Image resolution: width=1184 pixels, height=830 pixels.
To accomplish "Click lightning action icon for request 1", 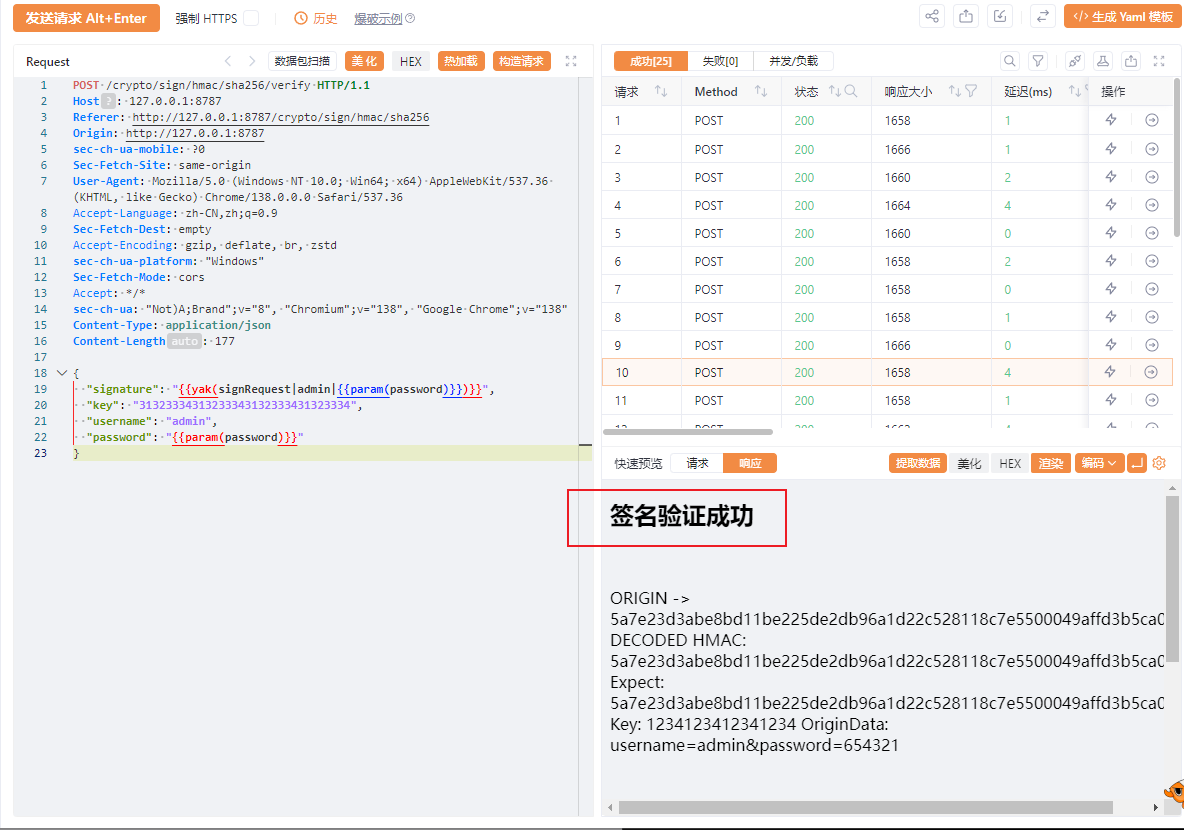I will point(1111,120).
